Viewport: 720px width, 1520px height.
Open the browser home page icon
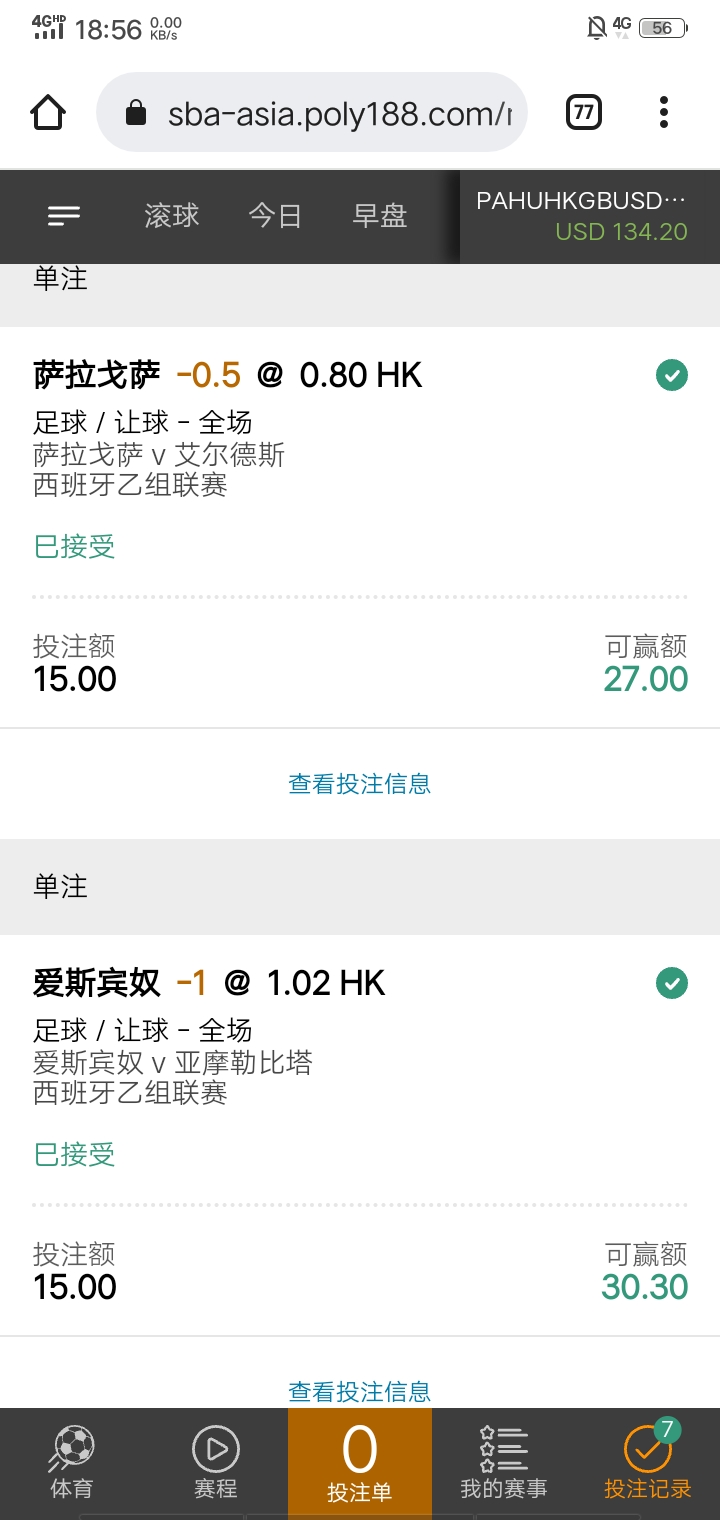pyautogui.click(x=48, y=113)
